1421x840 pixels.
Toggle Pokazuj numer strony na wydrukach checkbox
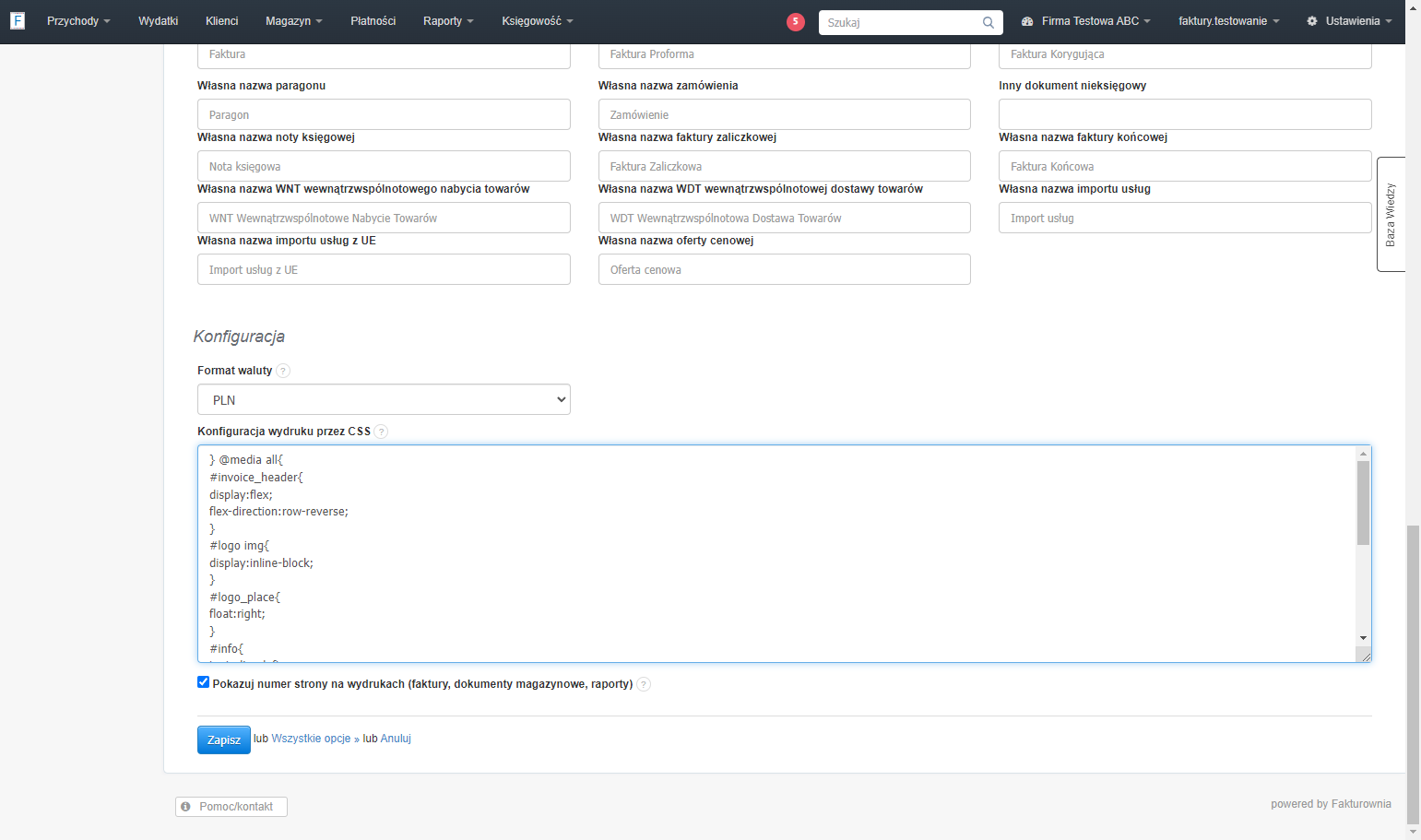204,682
